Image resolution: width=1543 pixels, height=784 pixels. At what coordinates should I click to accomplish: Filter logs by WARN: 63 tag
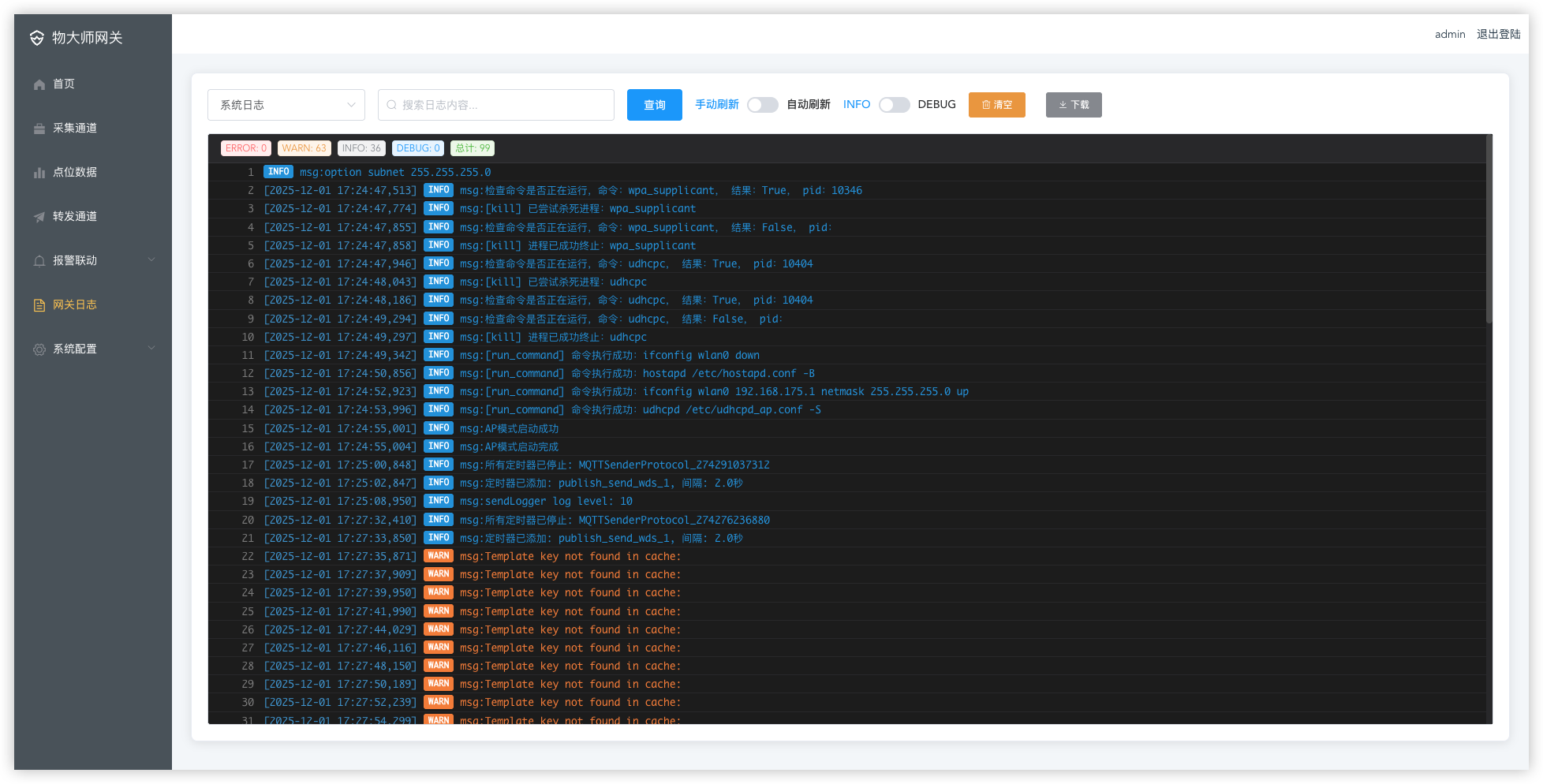(x=304, y=148)
